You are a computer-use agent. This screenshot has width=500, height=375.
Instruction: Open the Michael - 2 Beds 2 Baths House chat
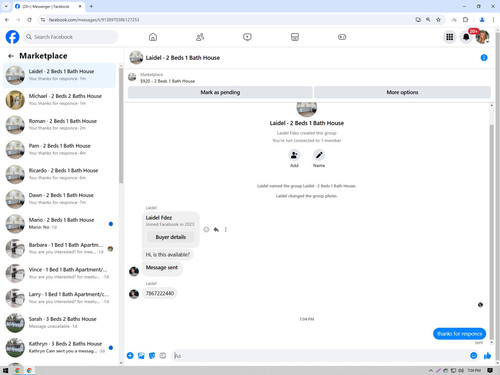coord(59,100)
